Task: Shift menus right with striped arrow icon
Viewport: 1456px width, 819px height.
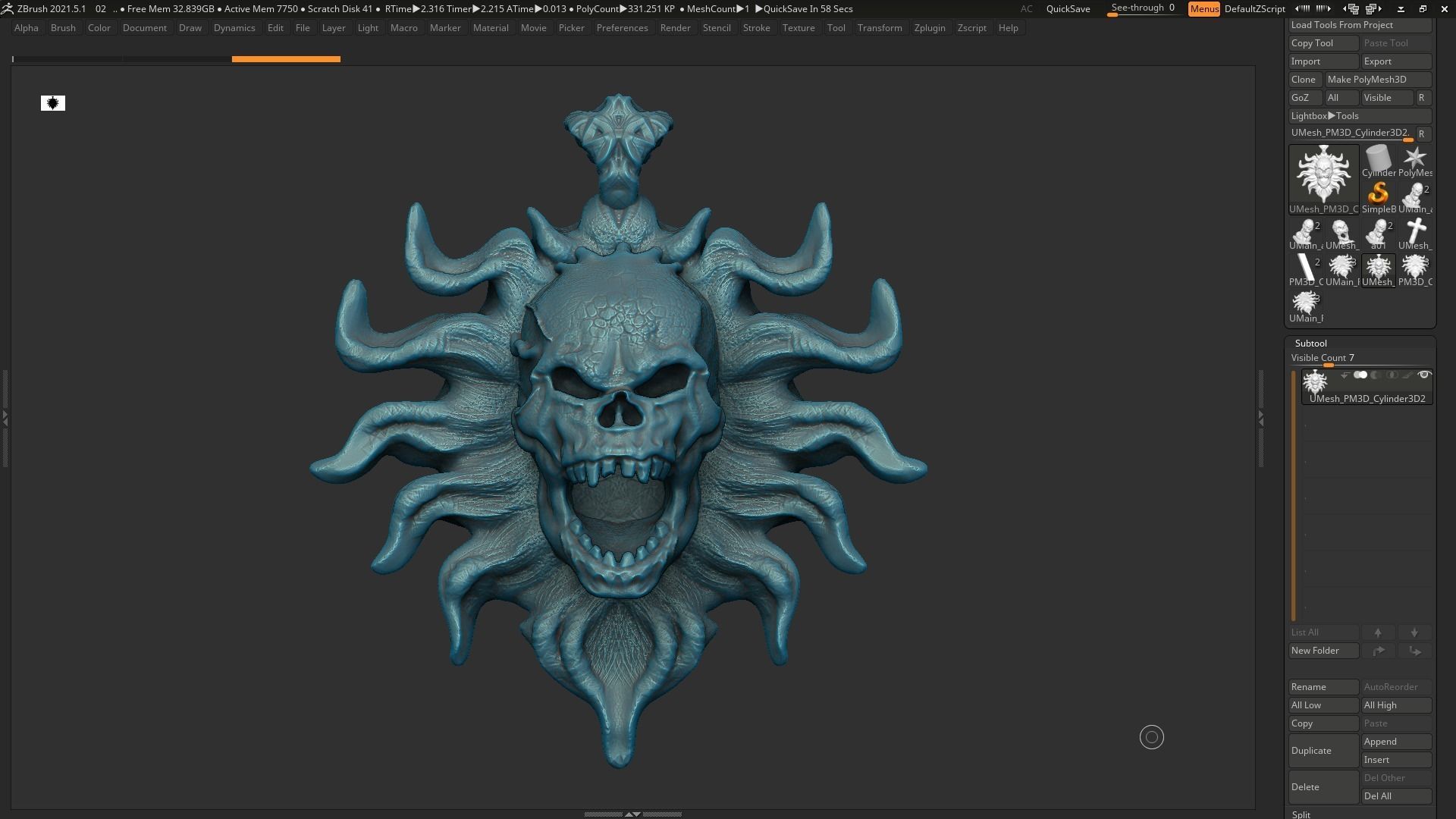Action: [x=1323, y=9]
